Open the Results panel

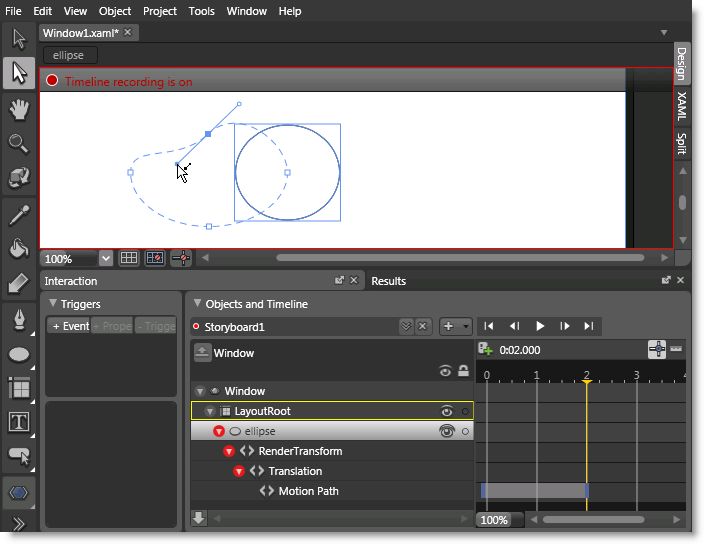pos(389,281)
